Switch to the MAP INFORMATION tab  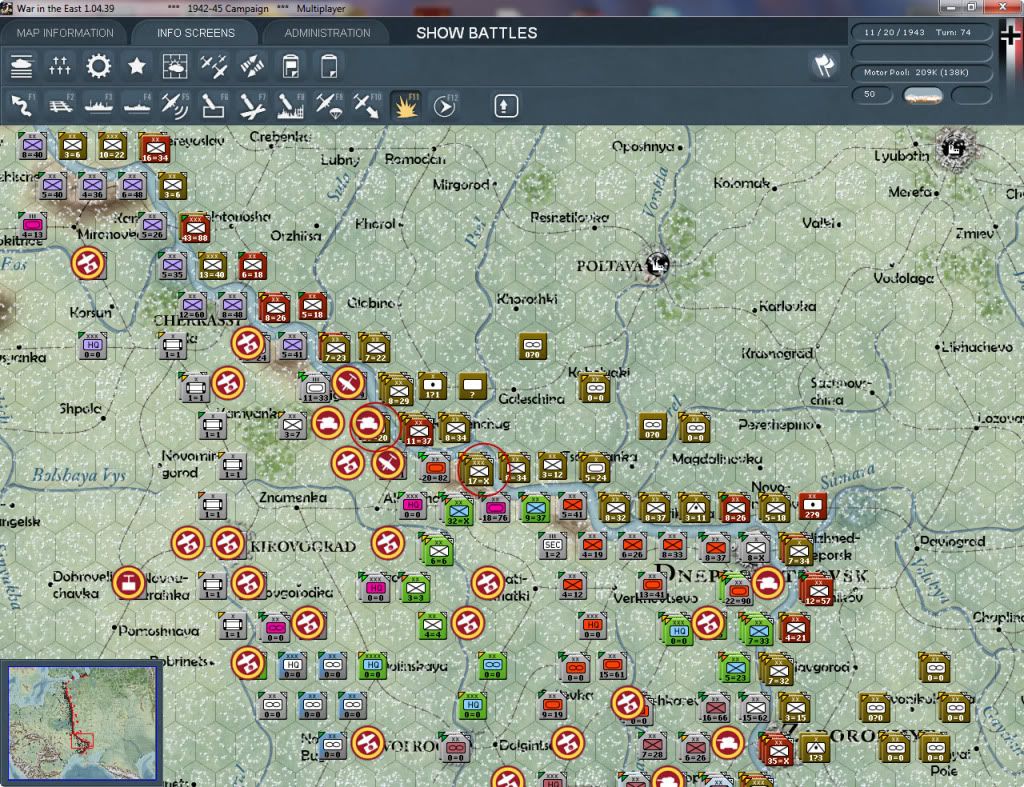(65, 33)
